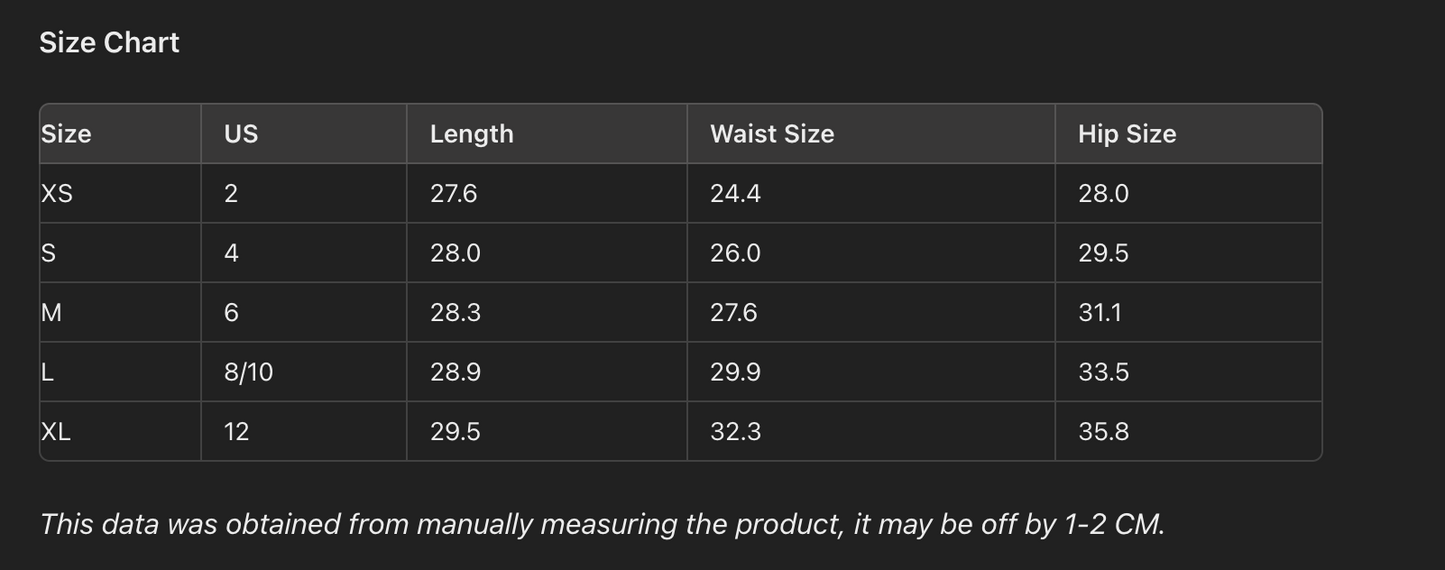Click the 27.6 length value for XS
This screenshot has height=570, width=1445.
(x=453, y=193)
